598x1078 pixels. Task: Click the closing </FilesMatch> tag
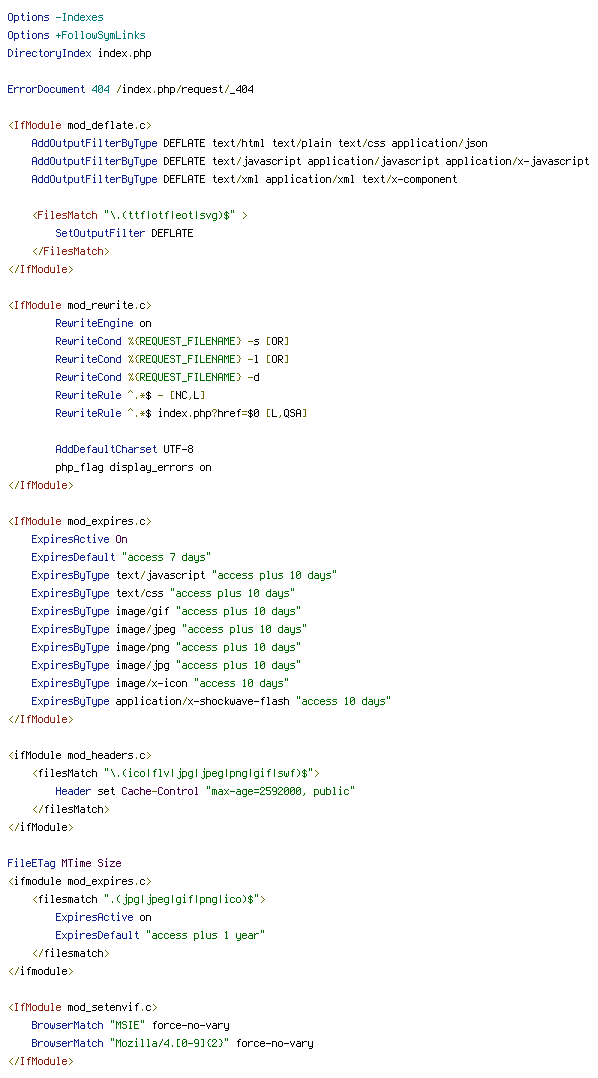coord(70,251)
